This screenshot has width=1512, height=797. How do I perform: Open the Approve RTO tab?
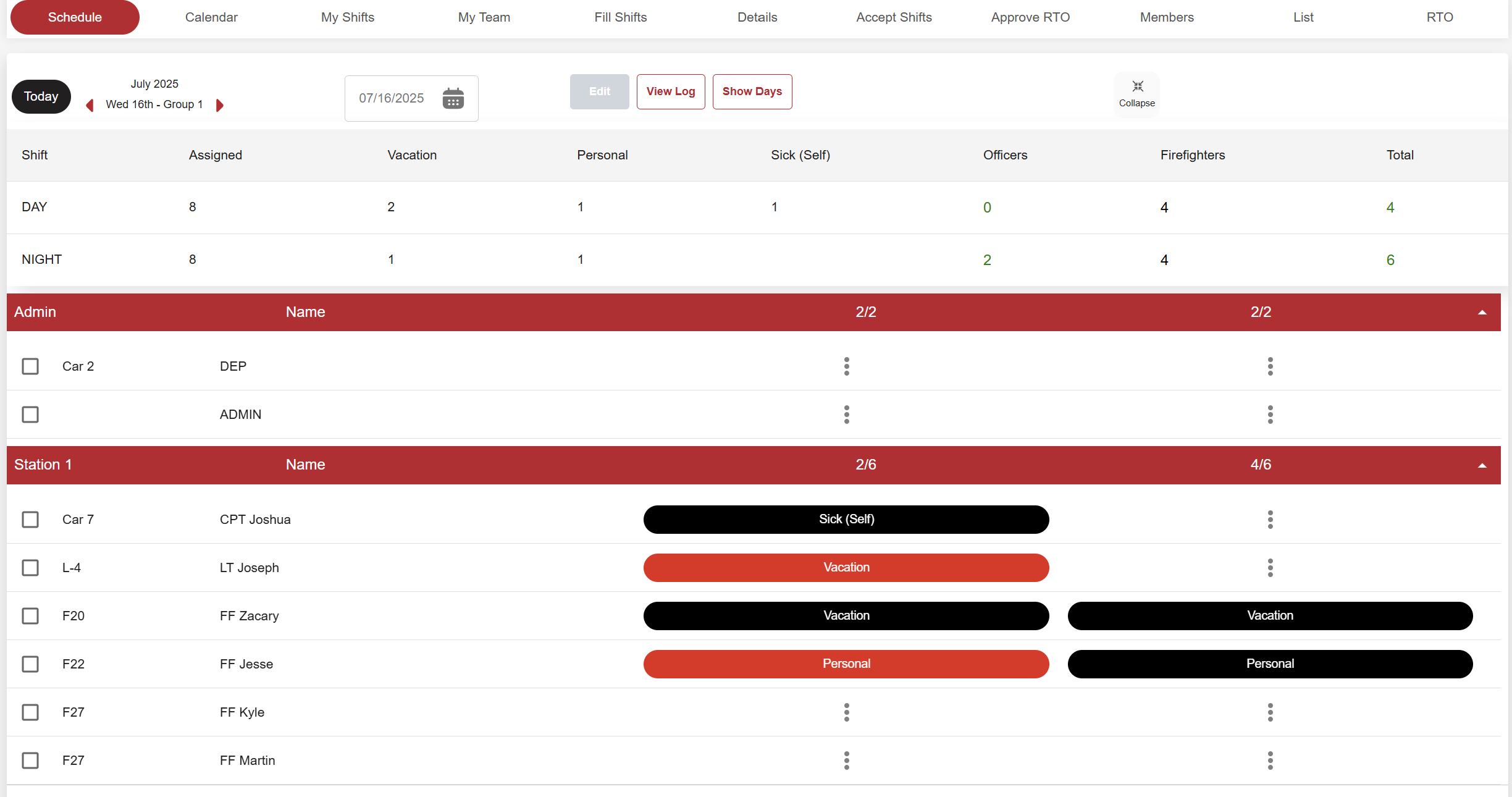pos(1030,17)
